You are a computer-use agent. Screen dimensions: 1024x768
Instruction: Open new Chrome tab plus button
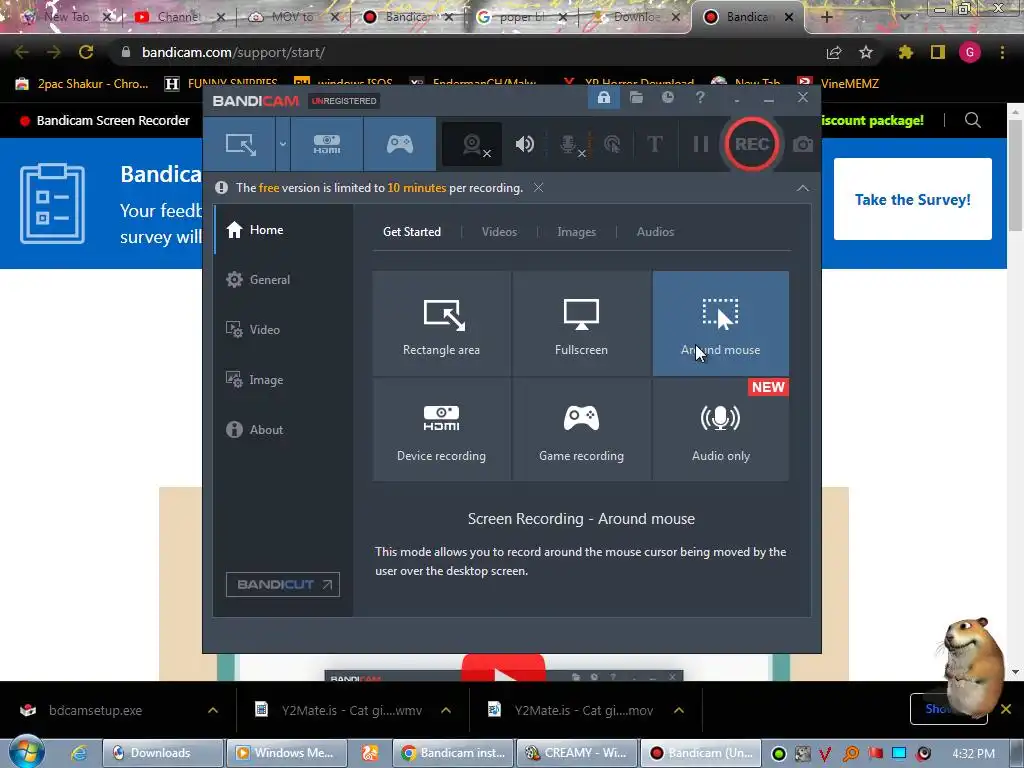pyautogui.click(x=827, y=17)
